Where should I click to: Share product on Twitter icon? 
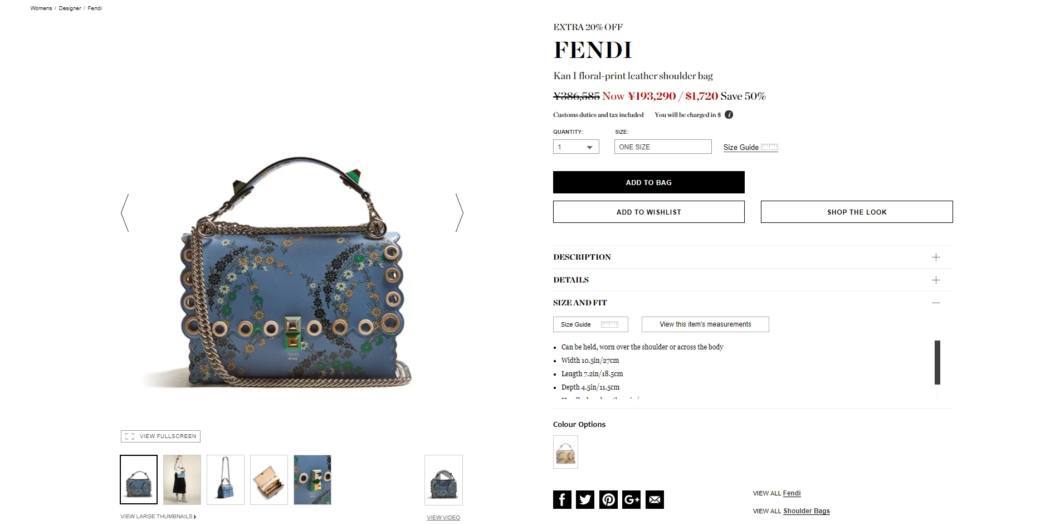(x=585, y=499)
